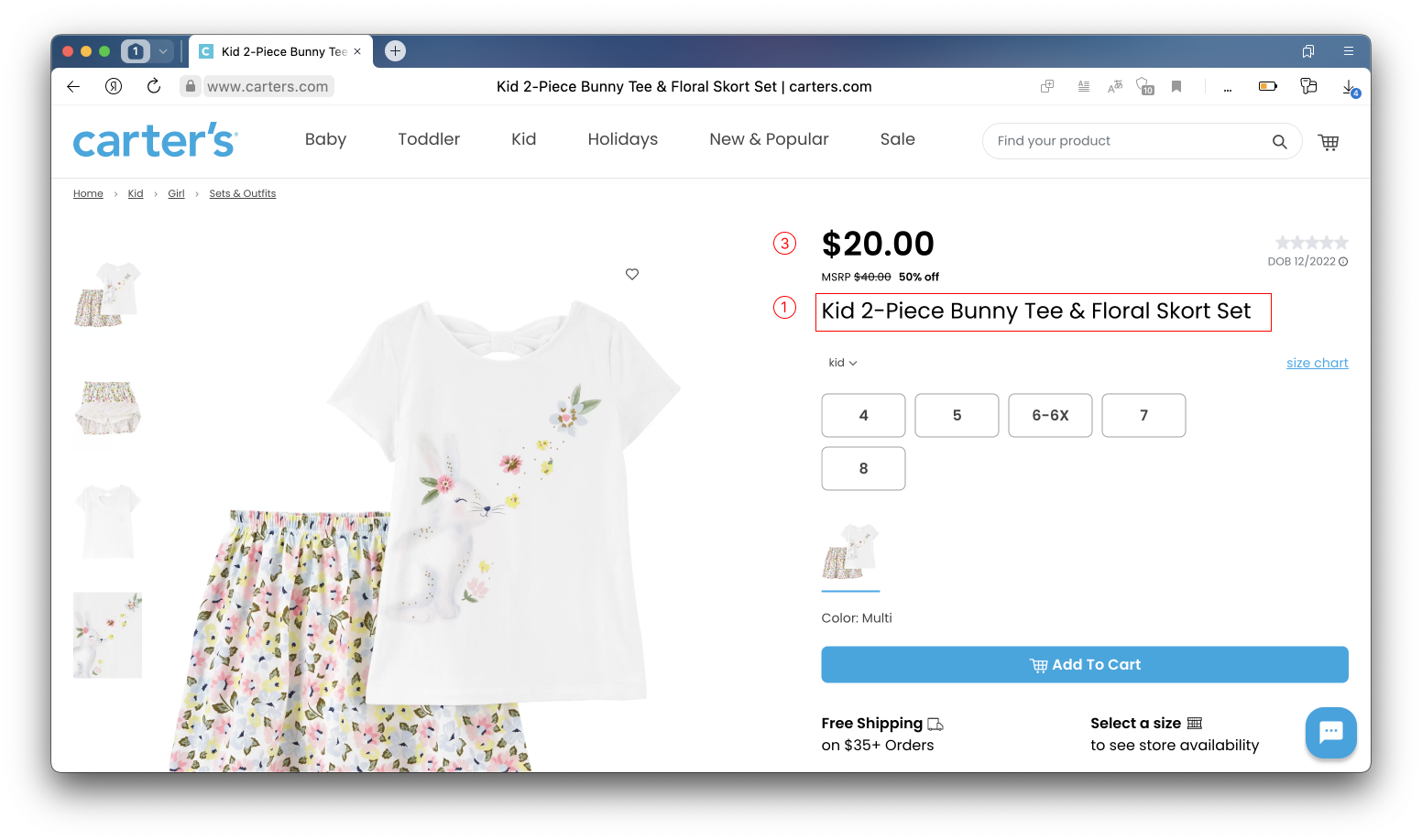Choose size 8 option
Viewport: 1422px width, 840px height.
click(x=863, y=468)
